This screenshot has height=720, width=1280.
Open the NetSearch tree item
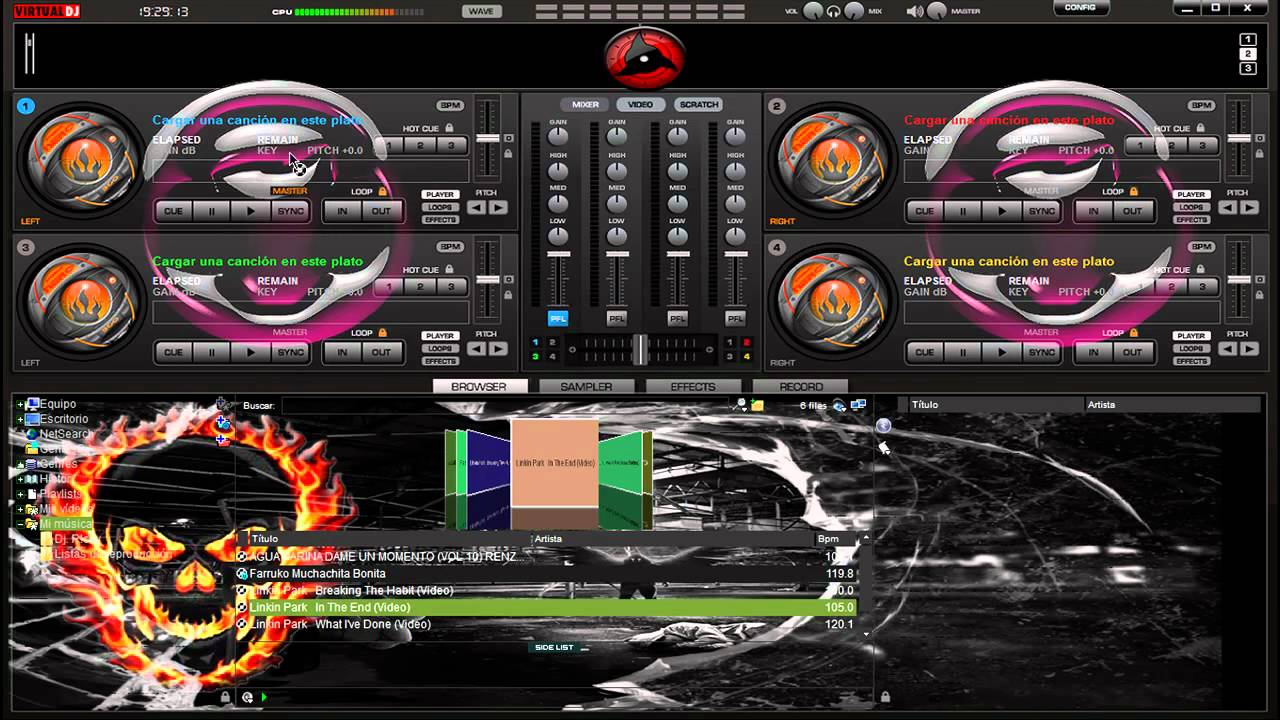pos(65,435)
